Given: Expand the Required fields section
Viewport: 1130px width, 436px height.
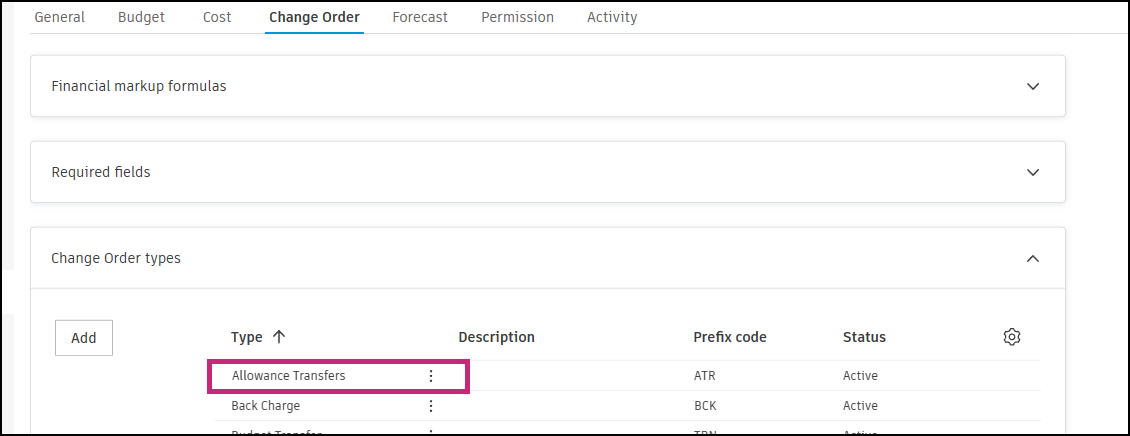Looking at the screenshot, I should (1033, 172).
